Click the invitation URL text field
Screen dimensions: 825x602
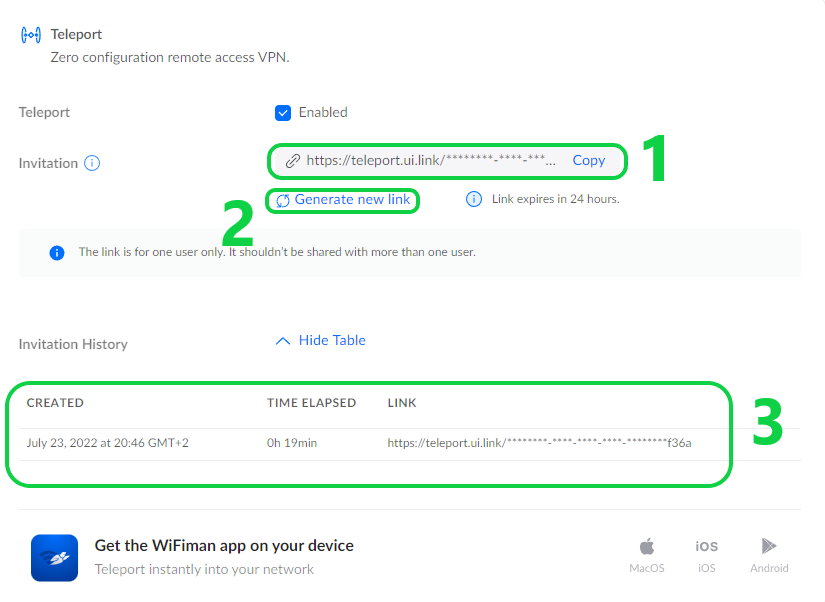point(430,160)
